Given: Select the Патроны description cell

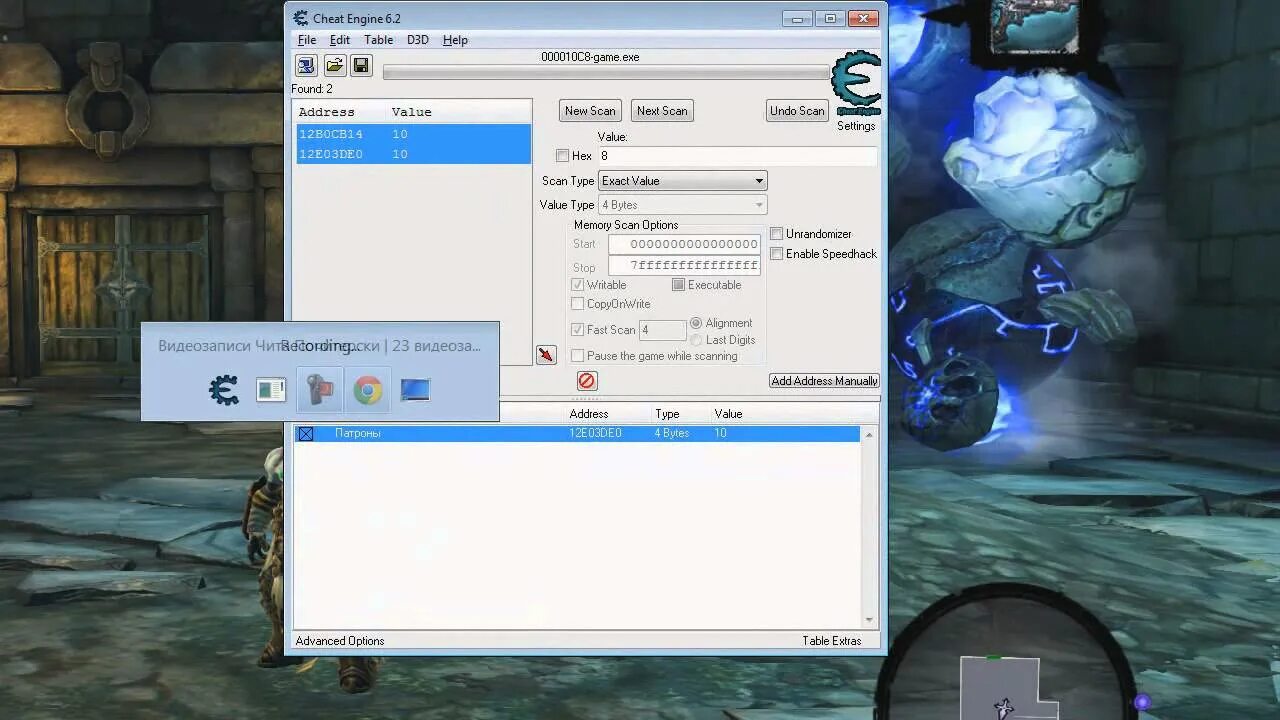Looking at the screenshot, I should [358, 434].
